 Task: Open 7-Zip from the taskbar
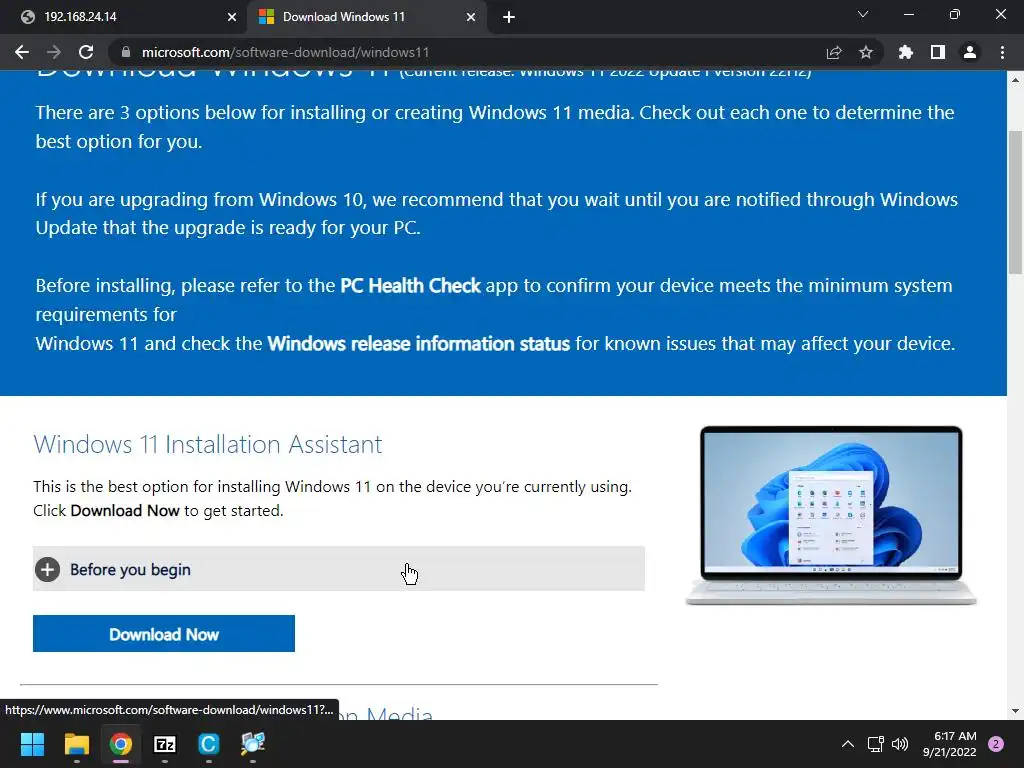tap(165, 744)
